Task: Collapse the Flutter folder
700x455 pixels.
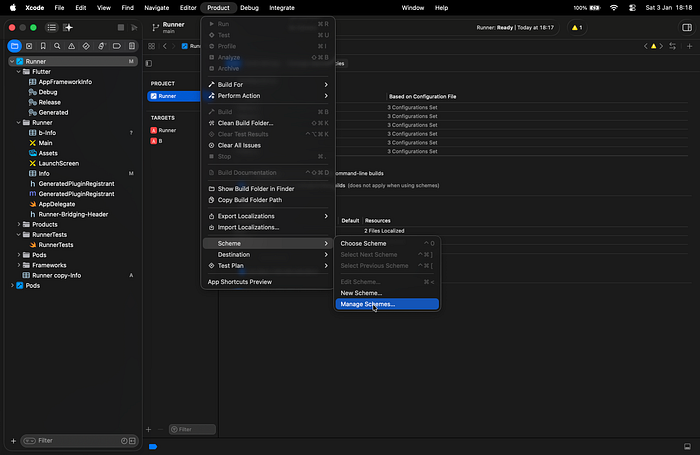Action: point(19,71)
